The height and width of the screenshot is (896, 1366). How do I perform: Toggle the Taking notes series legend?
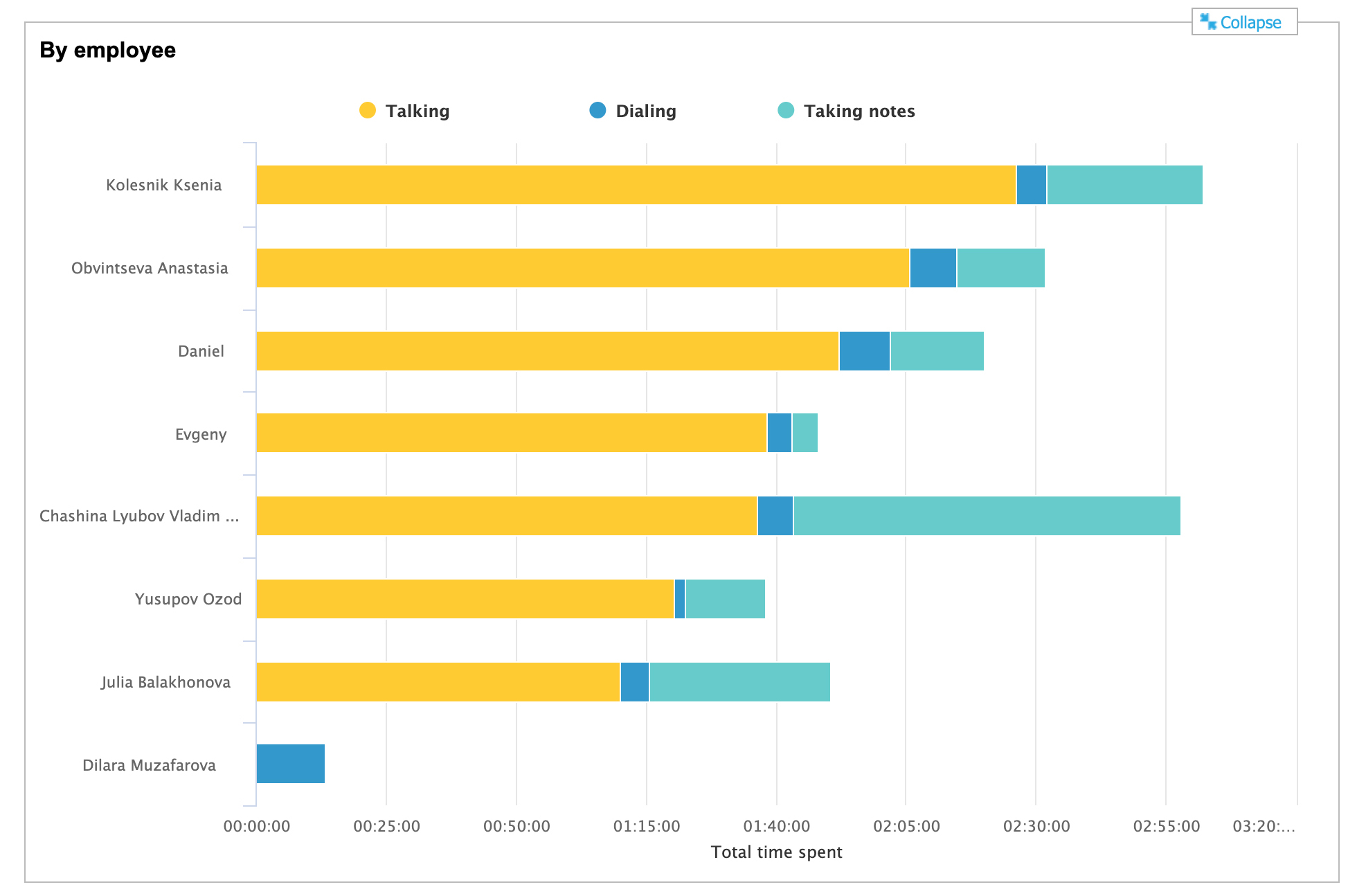tap(859, 111)
